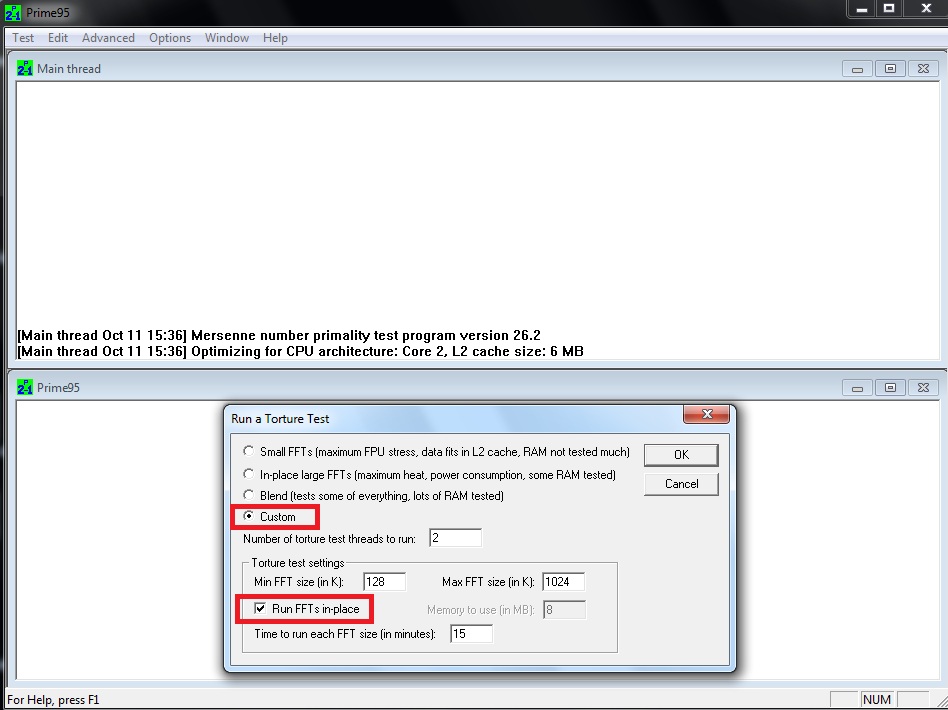Click the Torture test settings group label
The height and width of the screenshot is (710, 948).
point(298,562)
